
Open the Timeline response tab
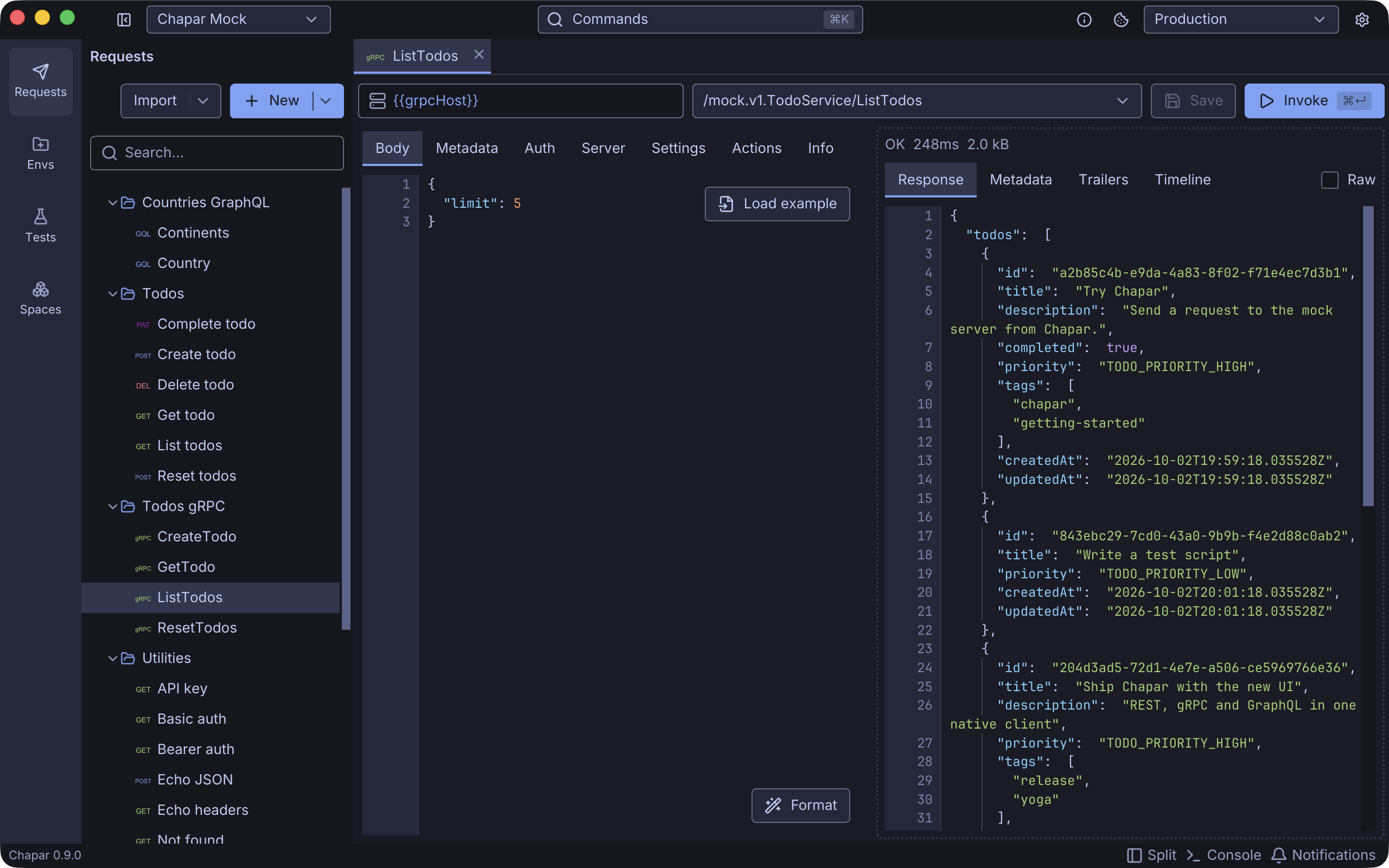[x=1182, y=180]
